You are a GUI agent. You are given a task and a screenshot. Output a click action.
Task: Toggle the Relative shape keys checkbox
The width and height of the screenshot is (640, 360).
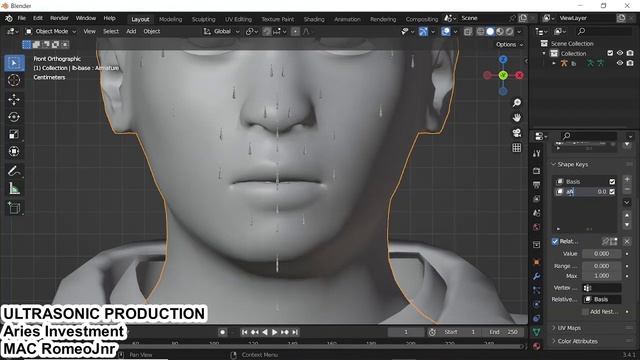point(555,242)
